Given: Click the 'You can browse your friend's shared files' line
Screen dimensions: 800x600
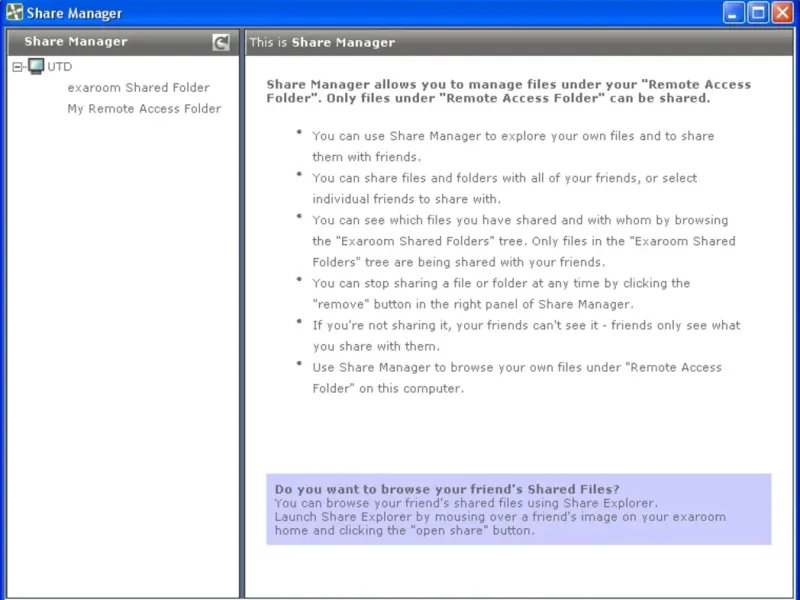Looking at the screenshot, I should [466, 503].
